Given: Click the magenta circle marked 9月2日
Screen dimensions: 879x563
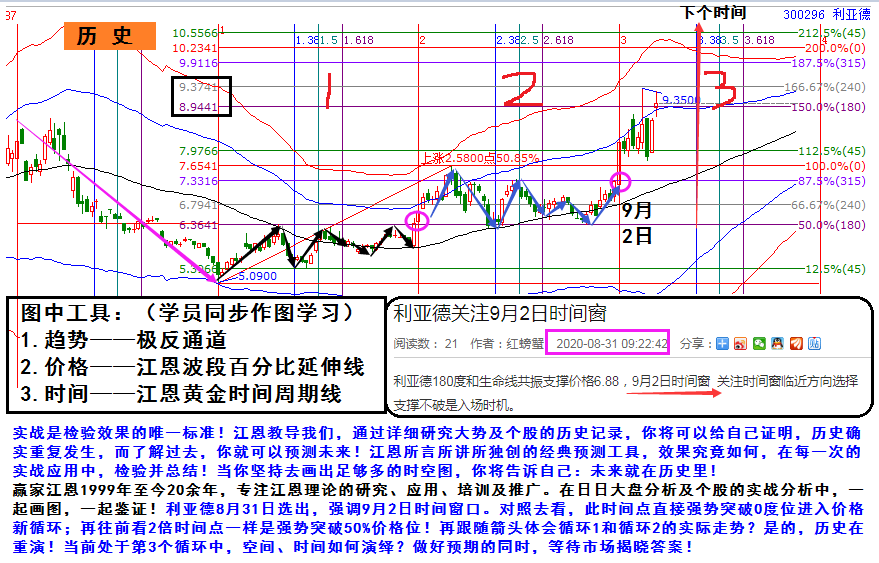Looking at the screenshot, I should point(621,182).
